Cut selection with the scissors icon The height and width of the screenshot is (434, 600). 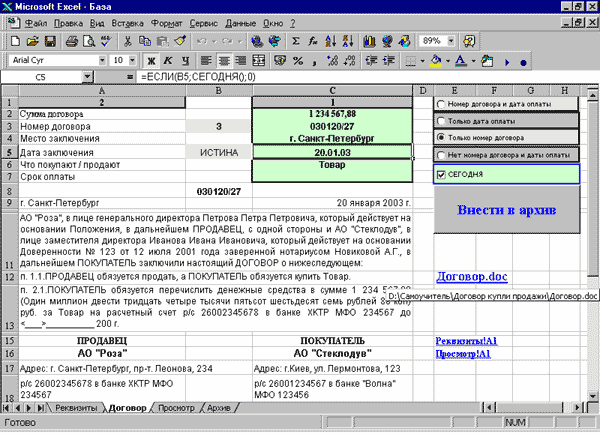127,41
